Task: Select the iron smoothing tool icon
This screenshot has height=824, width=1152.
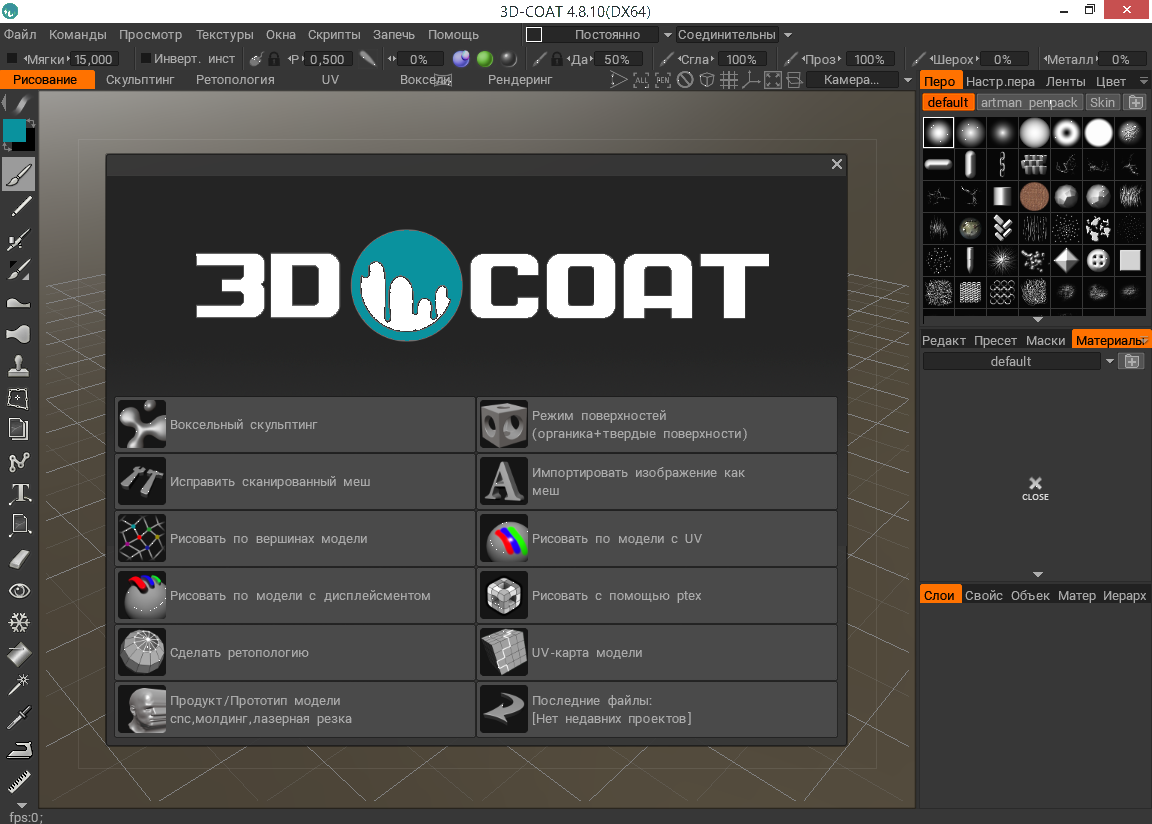Action: coord(18,750)
